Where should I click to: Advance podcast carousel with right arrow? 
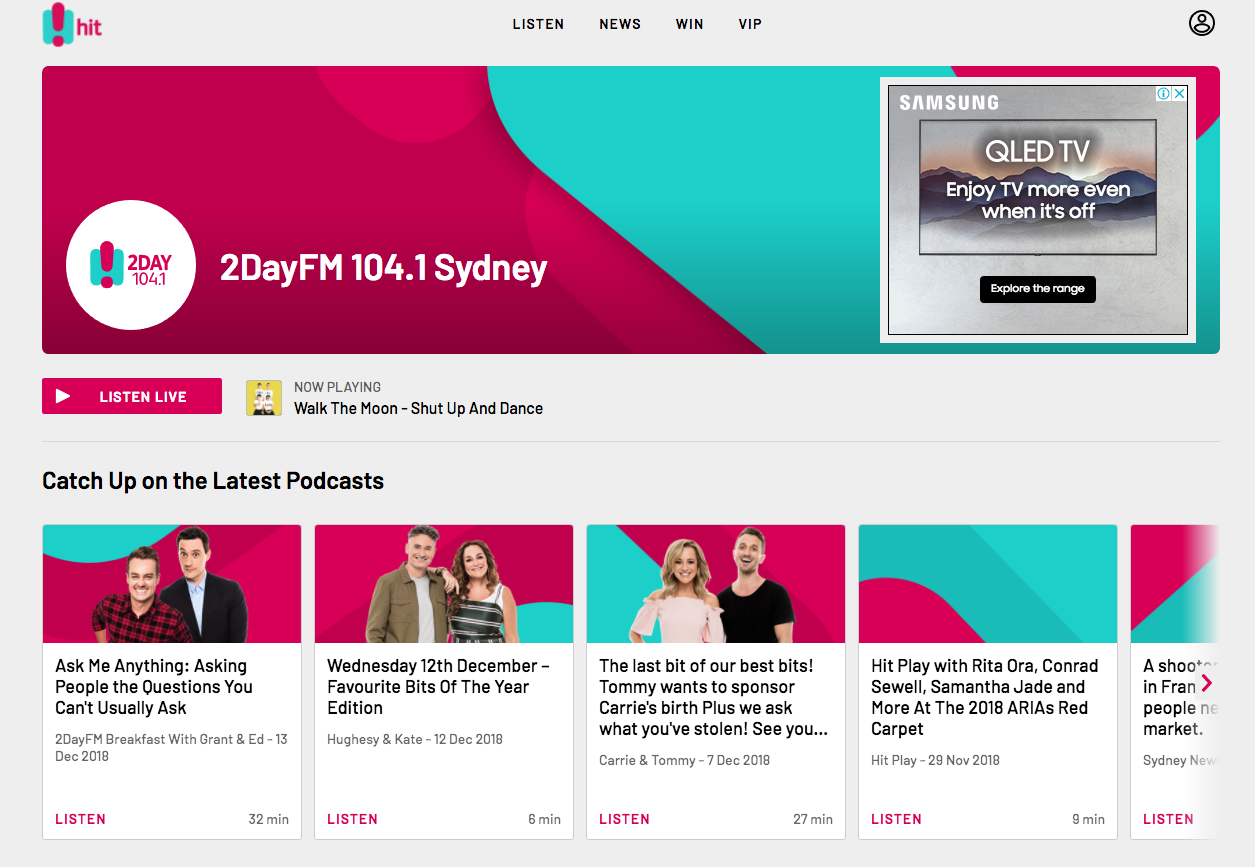pyautogui.click(x=1206, y=683)
